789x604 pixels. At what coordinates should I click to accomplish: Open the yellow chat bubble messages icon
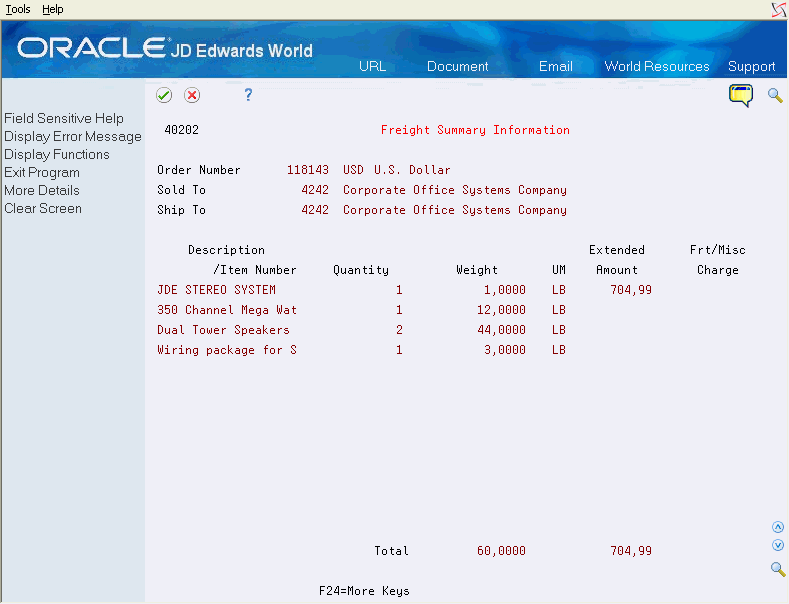click(x=741, y=95)
